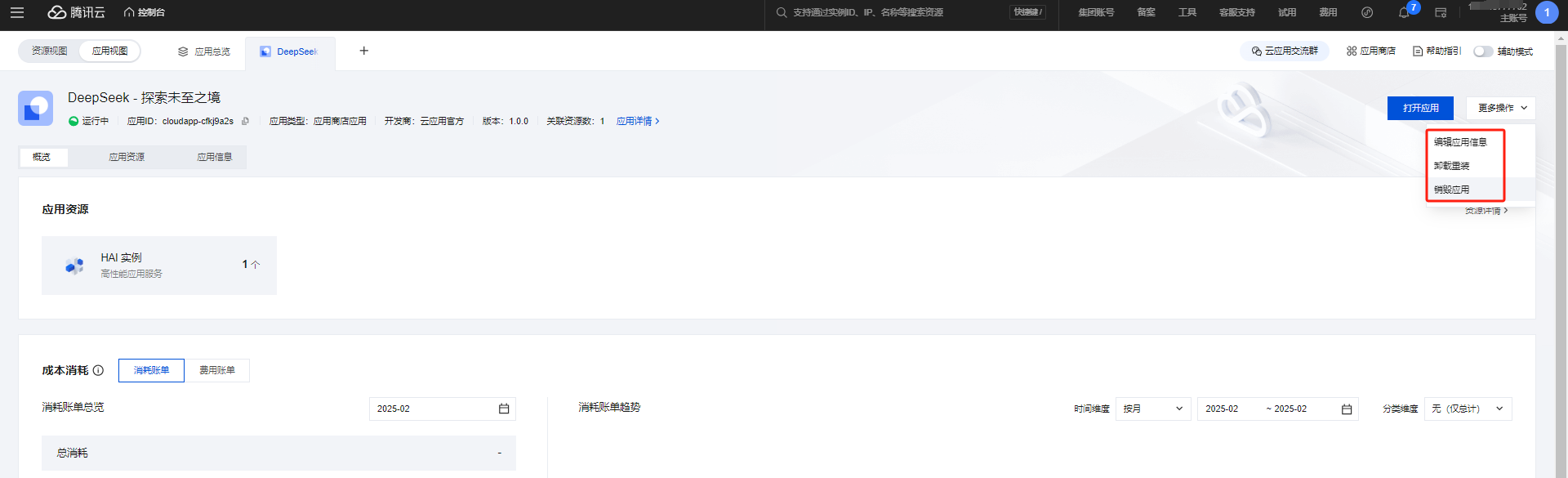Switch to the 应用资源 tab
Image resolution: width=1568 pixels, height=478 pixels.
click(x=127, y=157)
